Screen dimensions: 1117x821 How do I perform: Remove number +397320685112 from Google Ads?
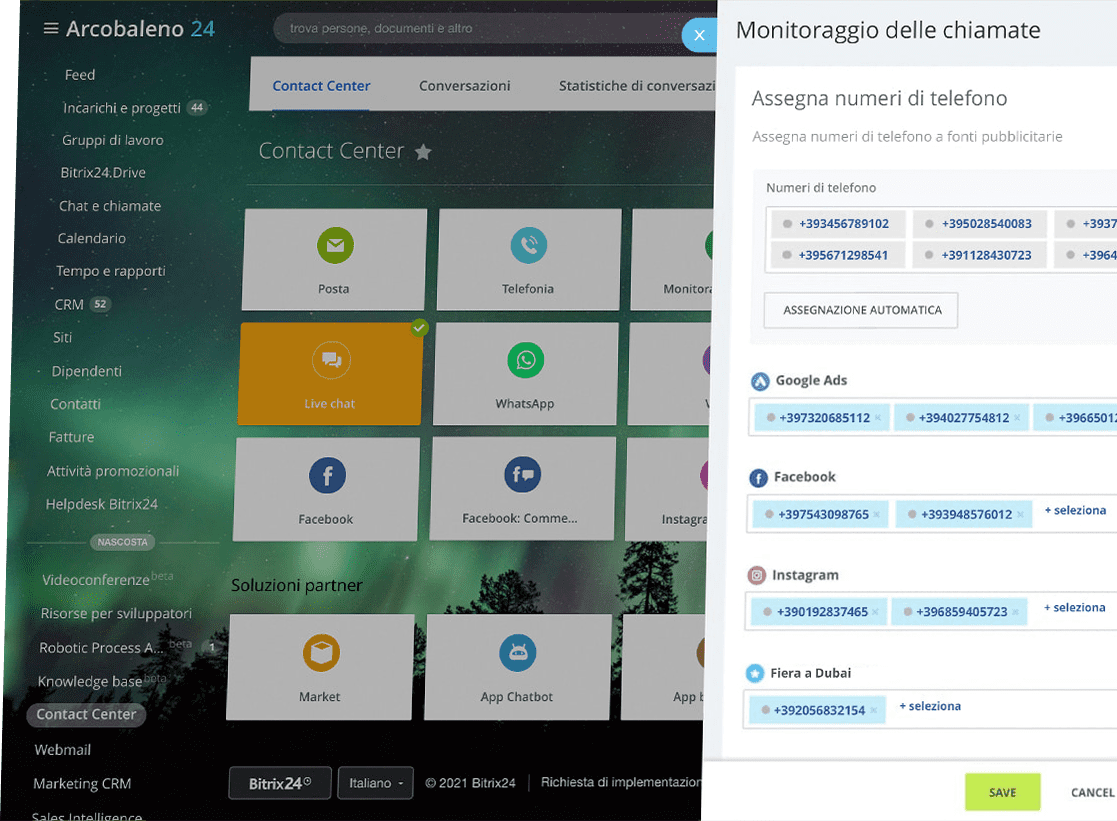(878, 418)
